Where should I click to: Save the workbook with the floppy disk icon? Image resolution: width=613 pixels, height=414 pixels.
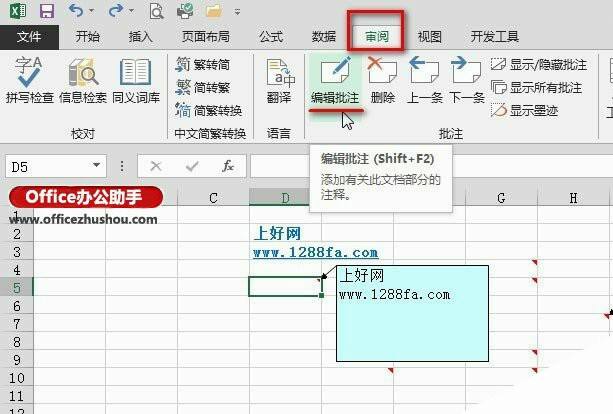(x=47, y=11)
